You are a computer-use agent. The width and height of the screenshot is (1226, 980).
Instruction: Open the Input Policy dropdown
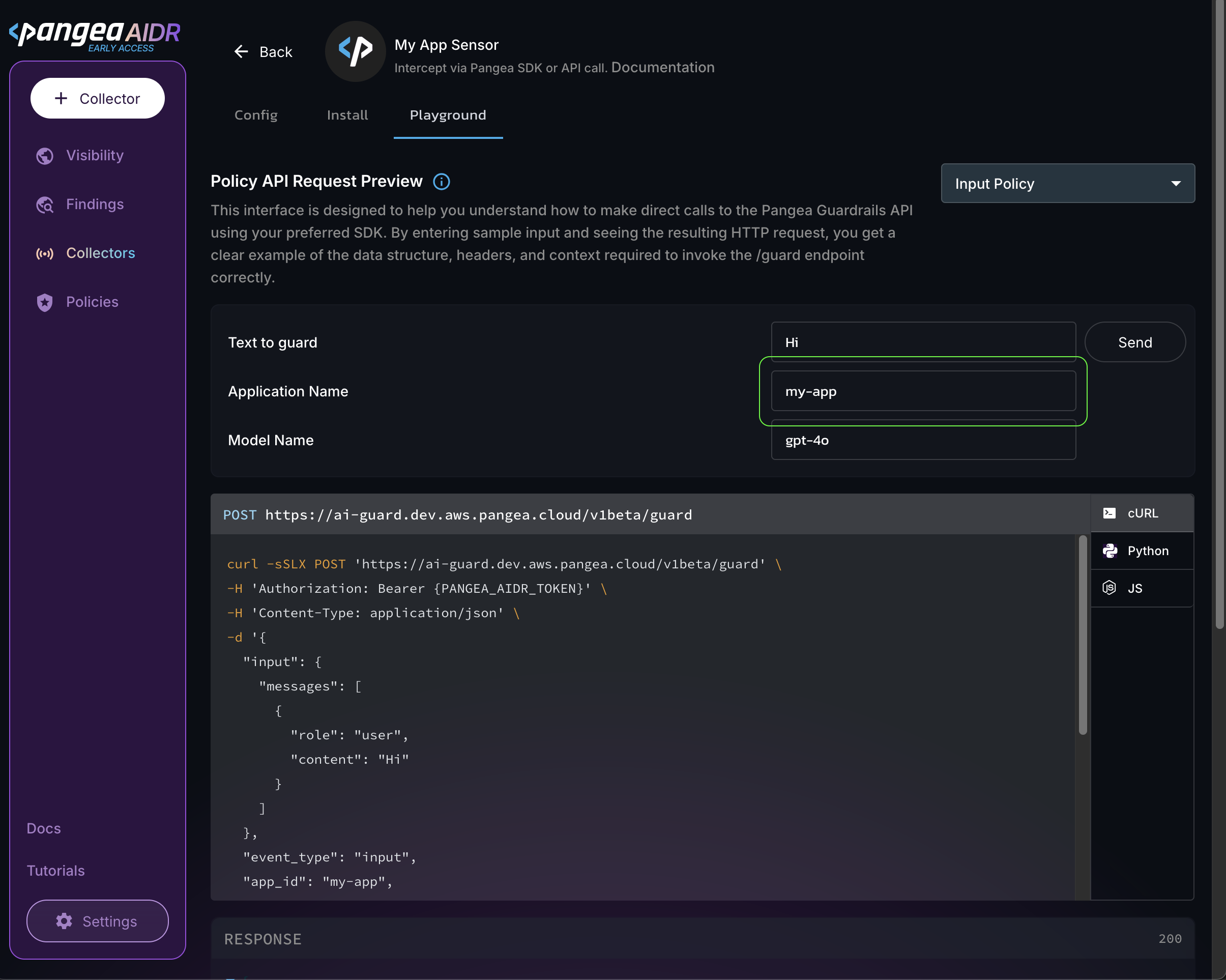[1052, 184]
